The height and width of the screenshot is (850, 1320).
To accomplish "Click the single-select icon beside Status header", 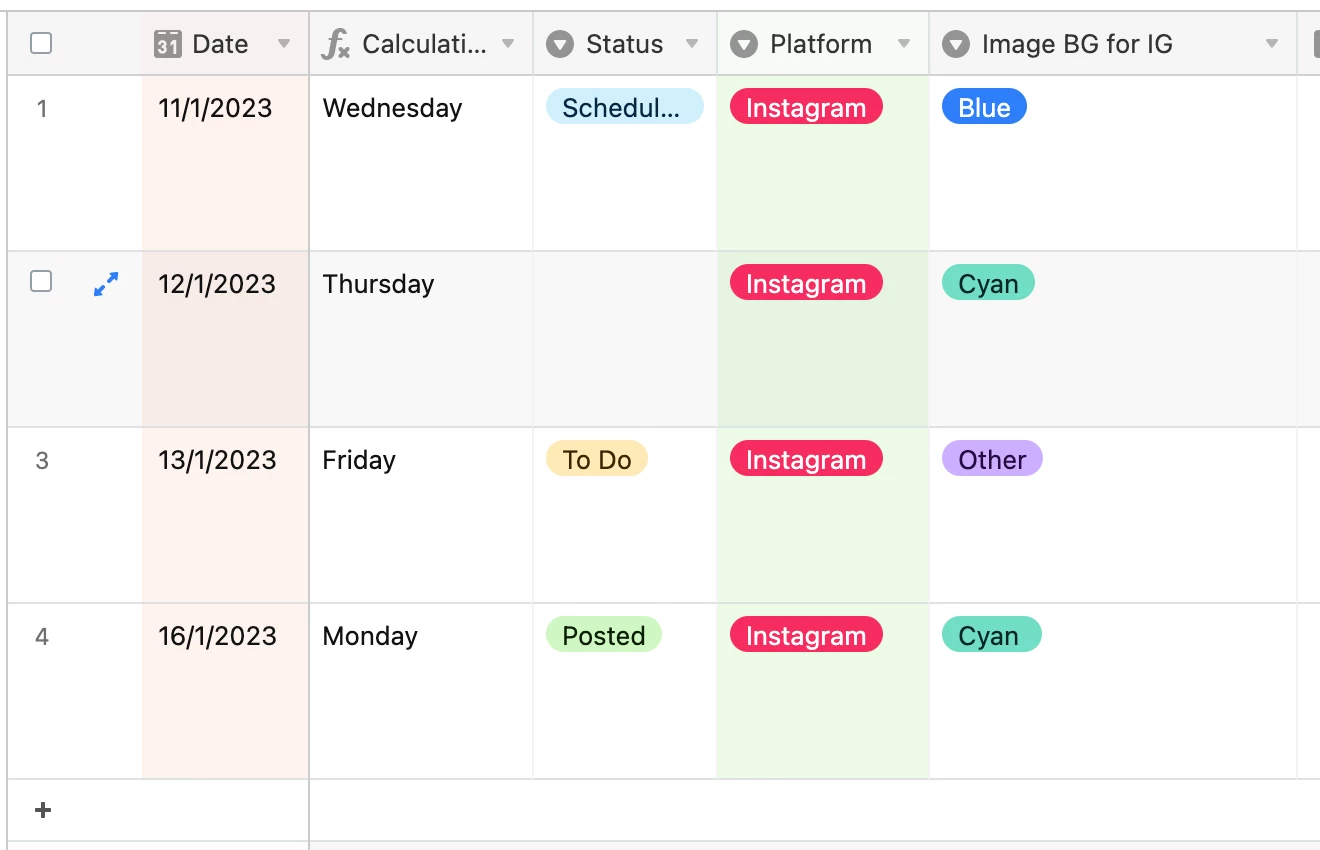I will [x=560, y=44].
